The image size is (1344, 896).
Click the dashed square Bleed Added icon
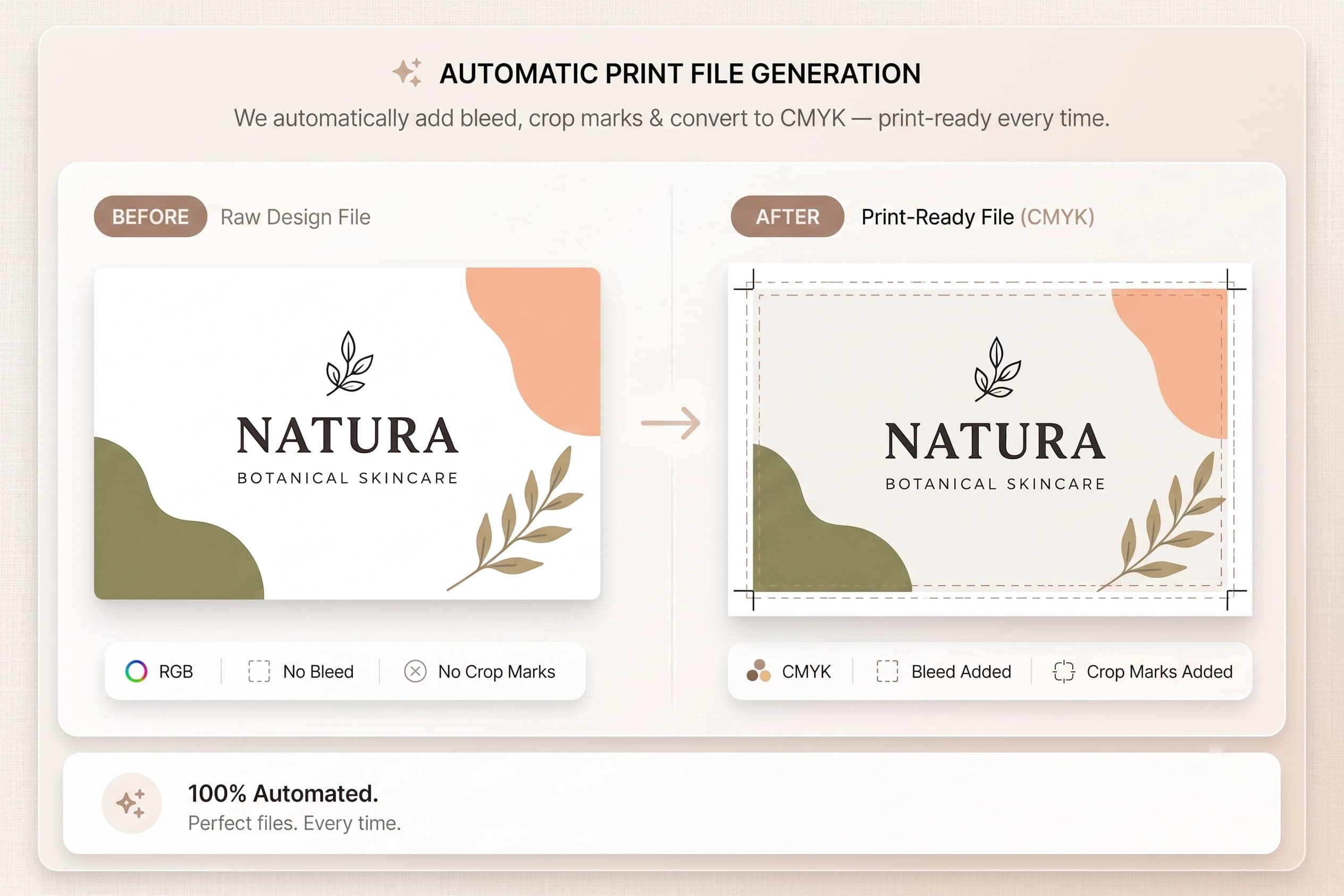pos(887,671)
